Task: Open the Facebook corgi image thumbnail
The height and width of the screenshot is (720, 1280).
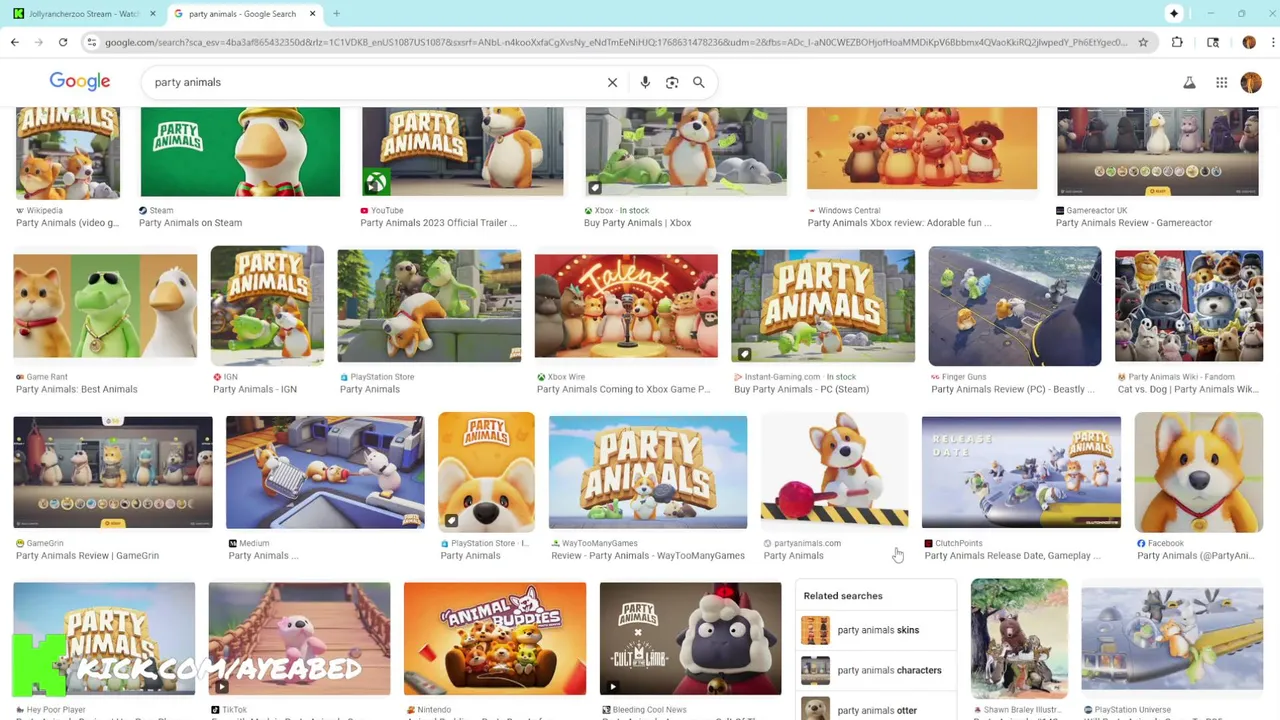Action: click(1199, 472)
